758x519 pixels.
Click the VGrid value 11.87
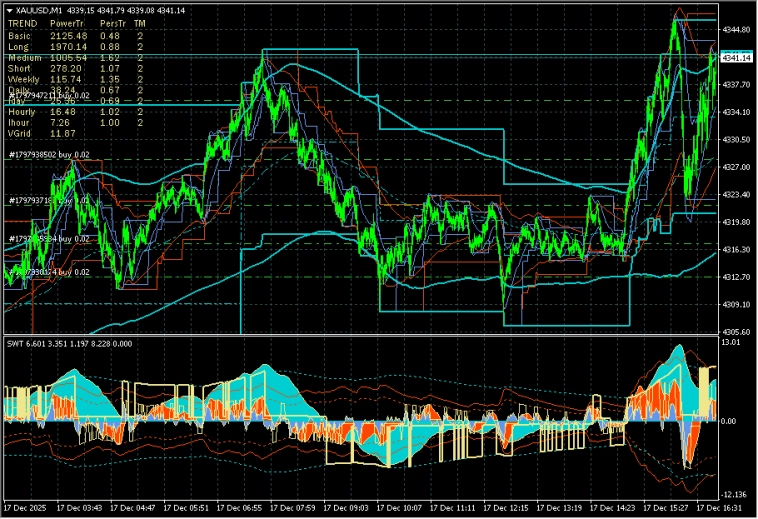[x=62, y=134]
